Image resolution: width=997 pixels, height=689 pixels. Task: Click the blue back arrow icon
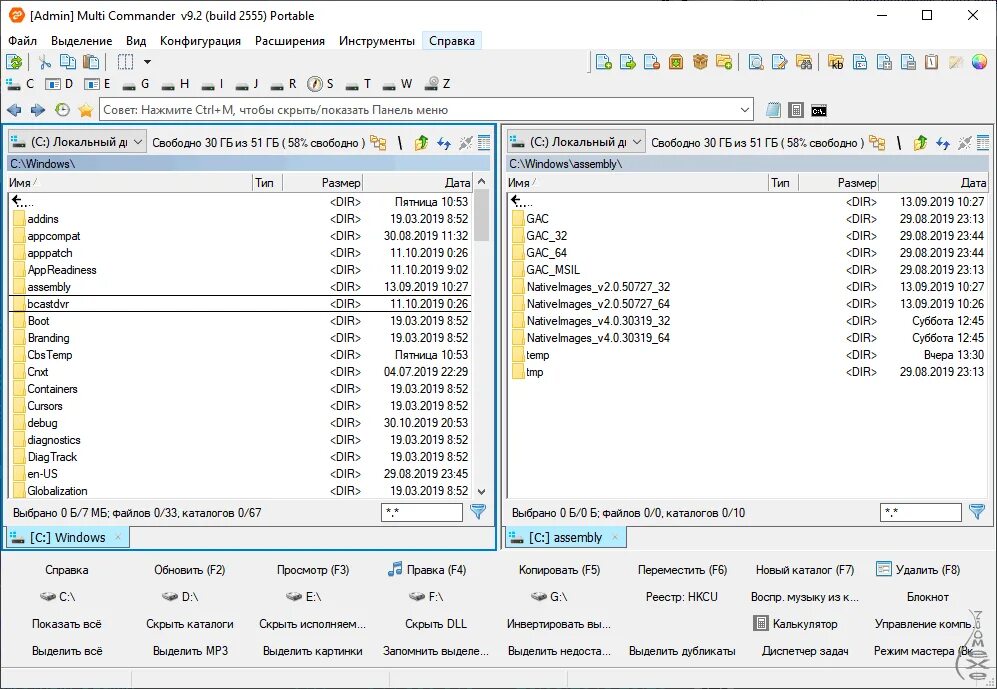(14, 110)
